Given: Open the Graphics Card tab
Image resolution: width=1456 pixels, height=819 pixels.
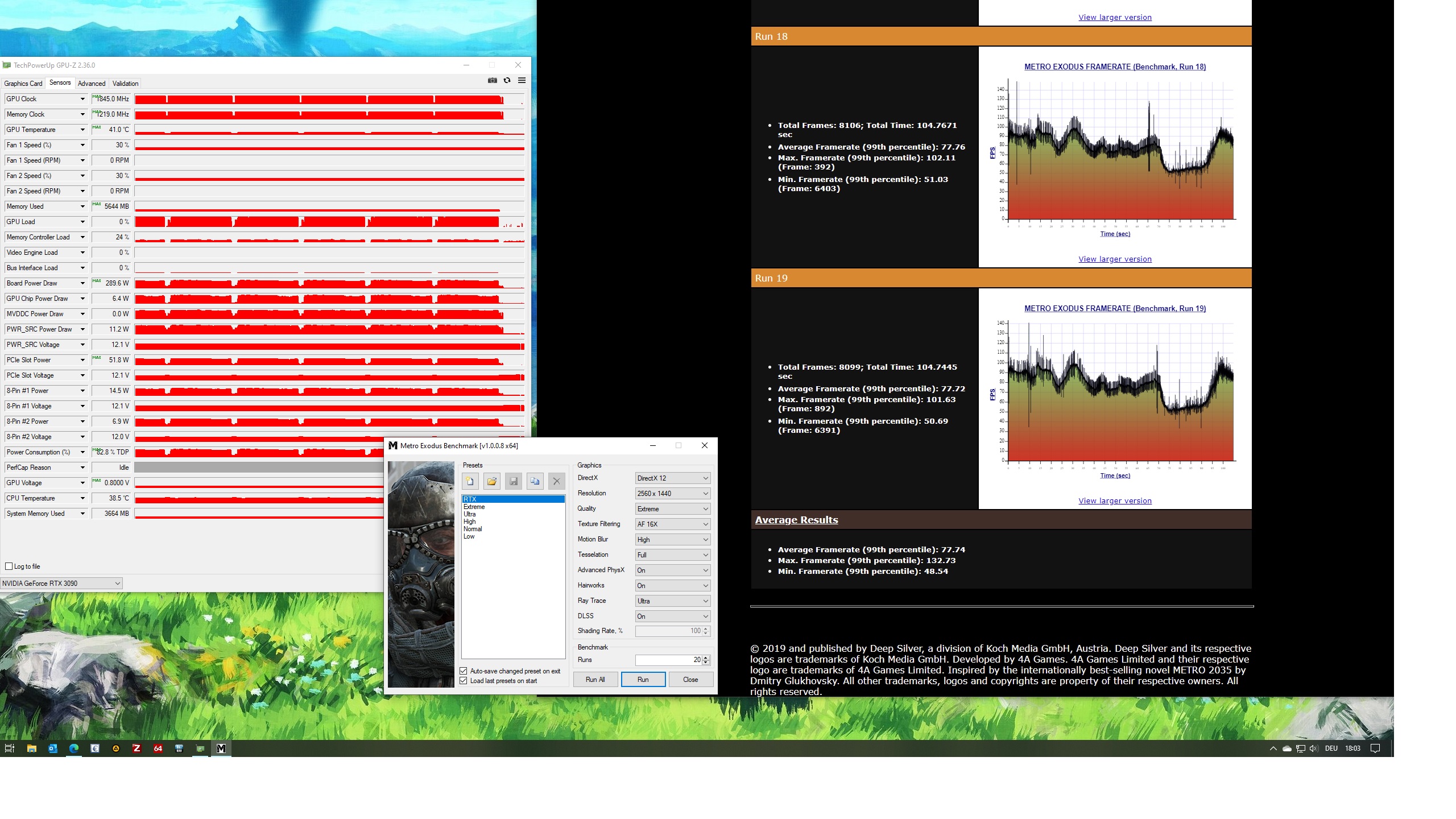Looking at the screenshot, I should [23, 84].
